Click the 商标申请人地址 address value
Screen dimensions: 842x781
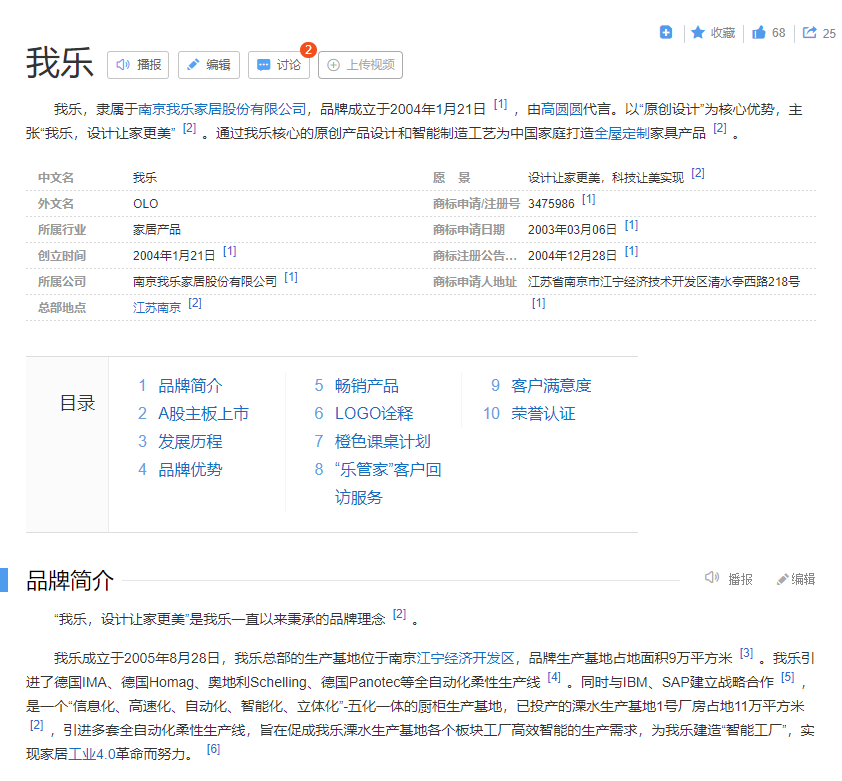pyautogui.click(x=664, y=282)
